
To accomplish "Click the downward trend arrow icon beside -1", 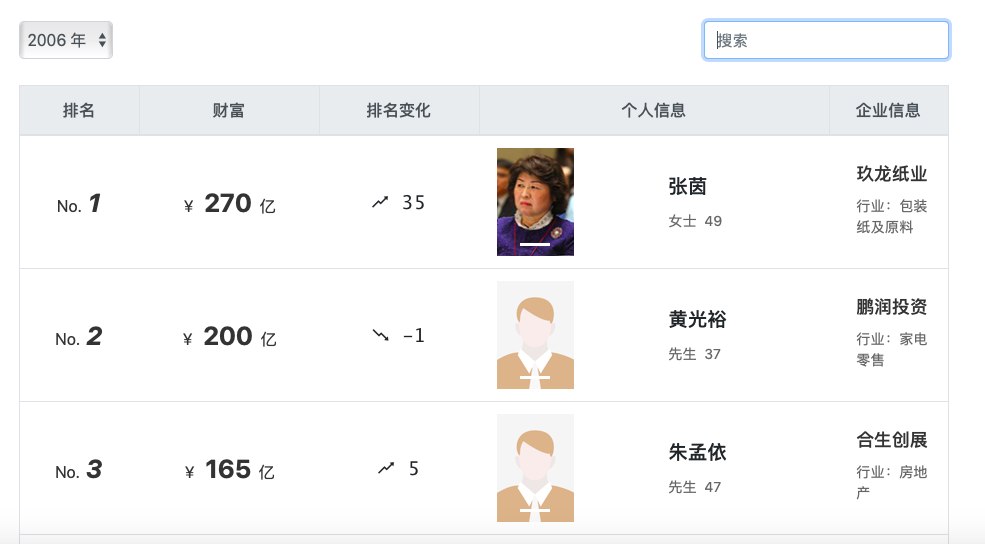I will 380,336.
